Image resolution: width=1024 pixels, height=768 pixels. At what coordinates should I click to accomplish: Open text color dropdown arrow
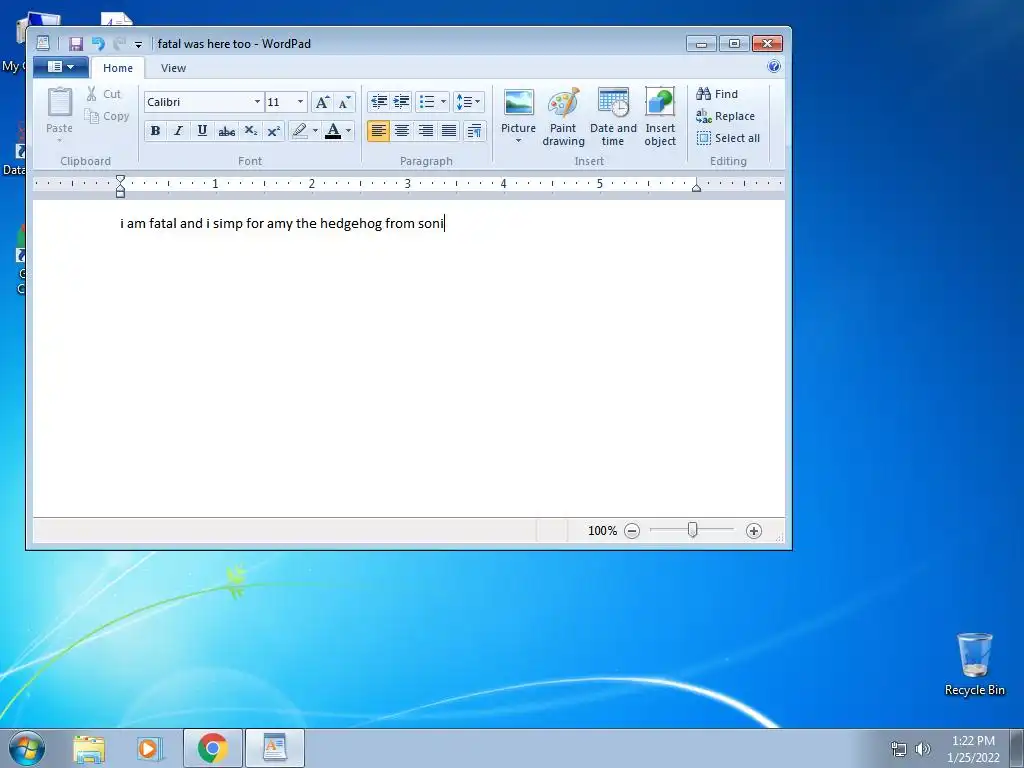[349, 131]
